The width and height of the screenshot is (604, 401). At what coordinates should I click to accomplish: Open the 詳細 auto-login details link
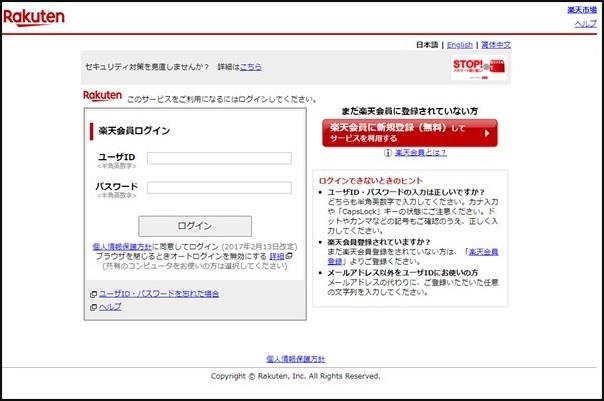pyautogui.click(x=277, y=257)
